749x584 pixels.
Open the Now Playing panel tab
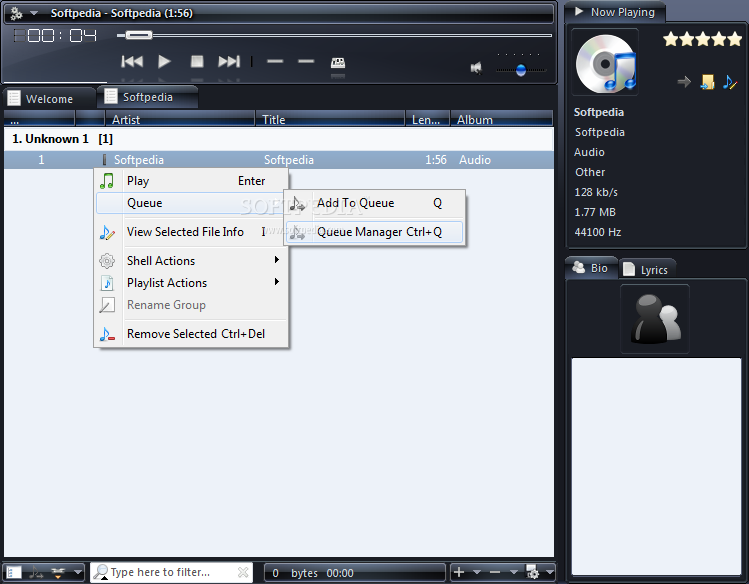click(615, 12)
